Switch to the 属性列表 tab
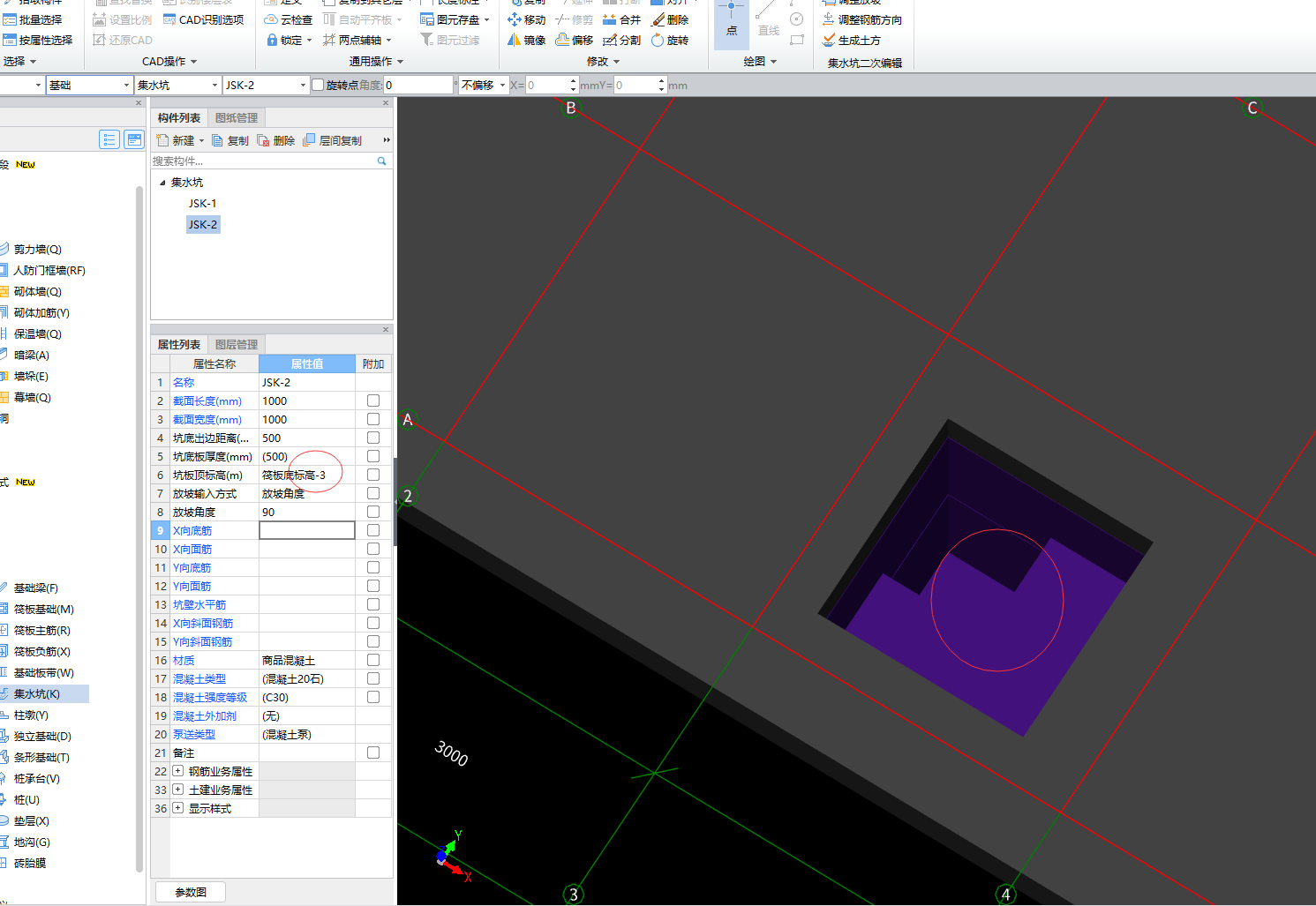 tap(179, 344)
